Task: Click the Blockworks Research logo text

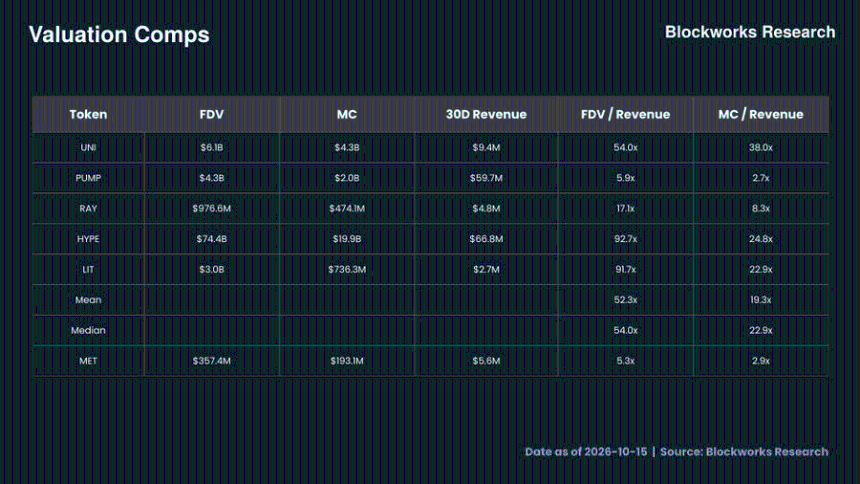Action: (750, 32)
